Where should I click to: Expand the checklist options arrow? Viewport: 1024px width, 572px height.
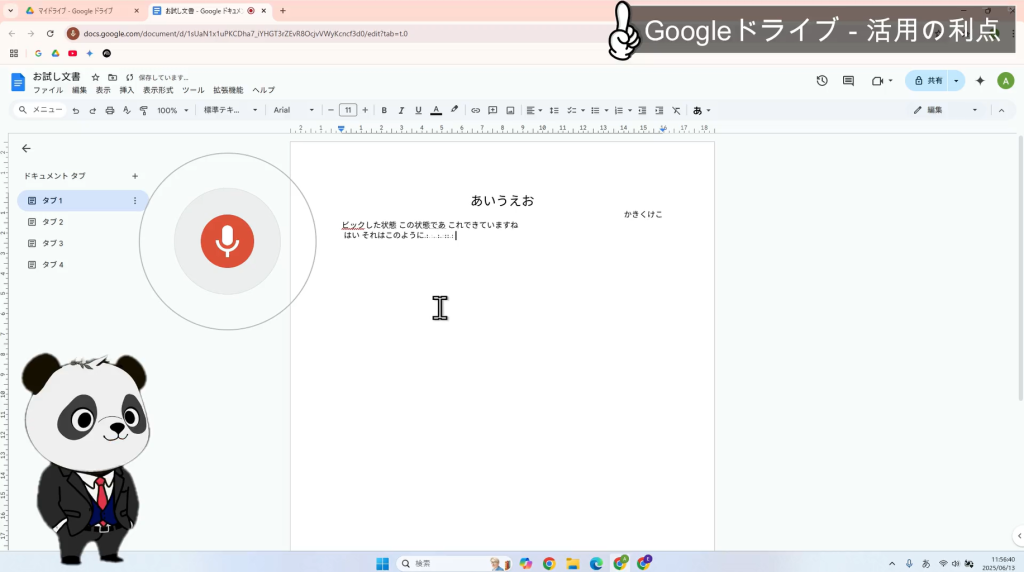(x=583, y=110)
